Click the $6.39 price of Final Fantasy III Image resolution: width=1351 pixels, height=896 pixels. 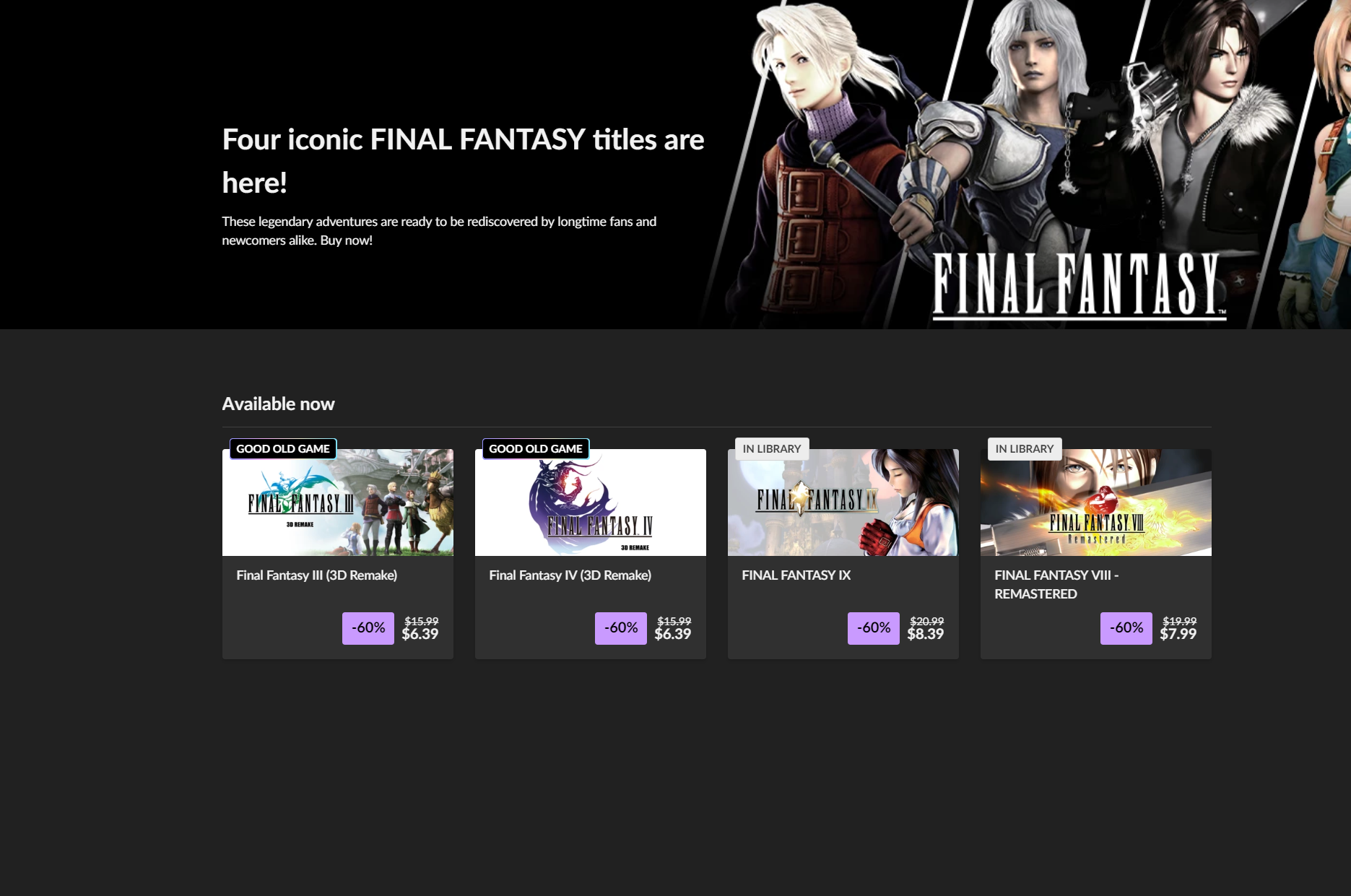pyautogui.click(x=420, y=635)
